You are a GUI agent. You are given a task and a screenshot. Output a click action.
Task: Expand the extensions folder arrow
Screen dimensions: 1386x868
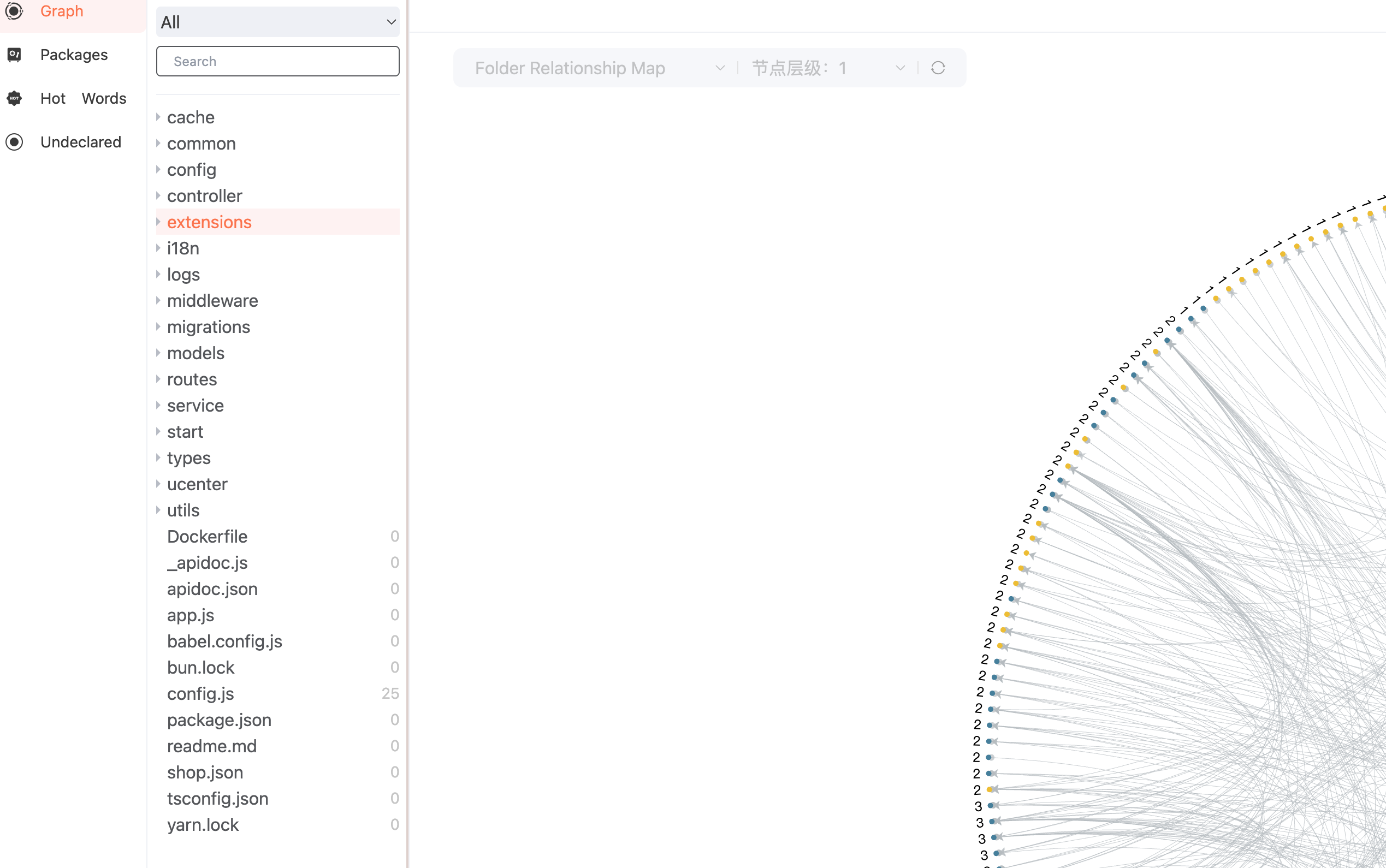(158, 222)
